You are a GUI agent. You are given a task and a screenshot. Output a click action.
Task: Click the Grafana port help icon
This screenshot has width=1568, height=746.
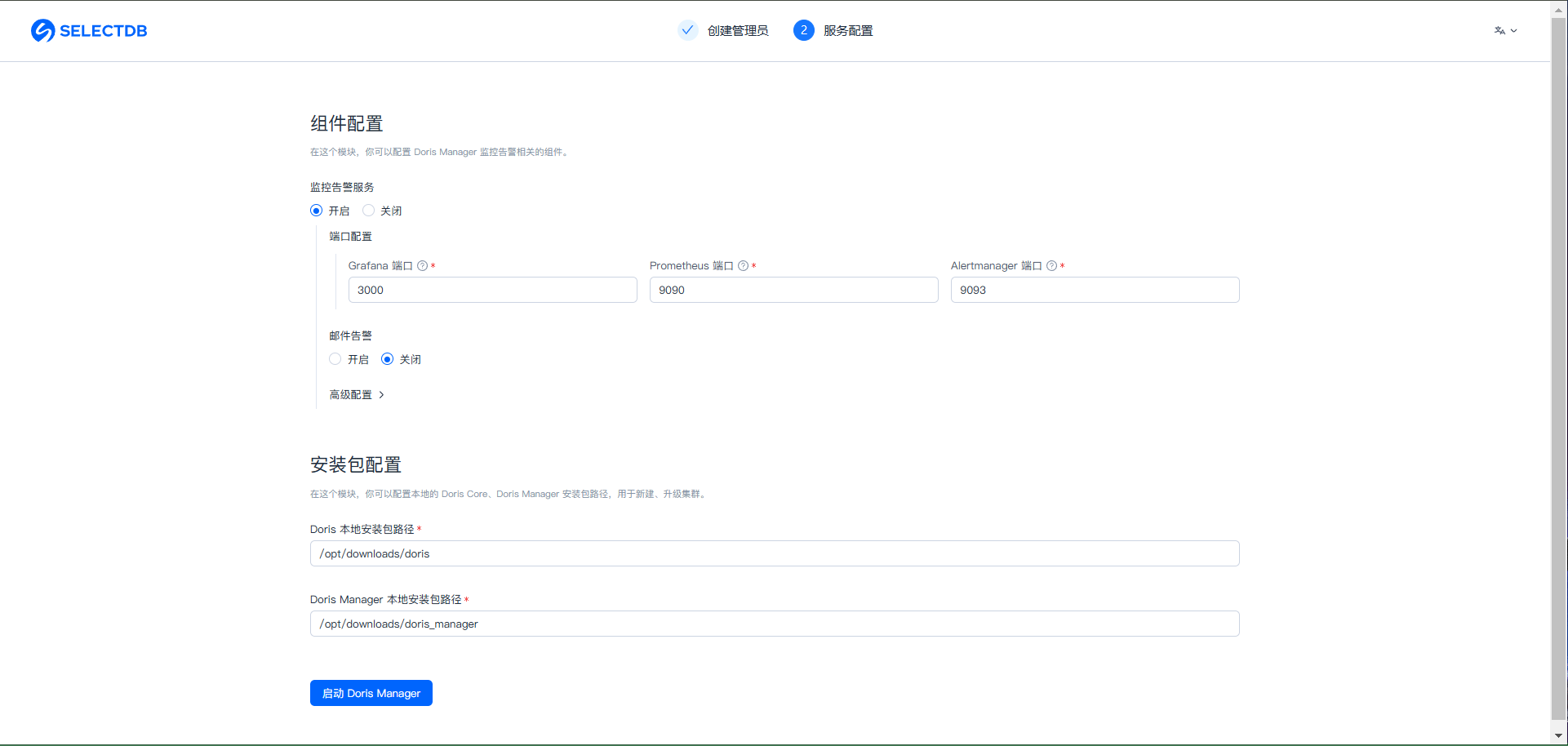pyautogui.click(x=422, y=266)
